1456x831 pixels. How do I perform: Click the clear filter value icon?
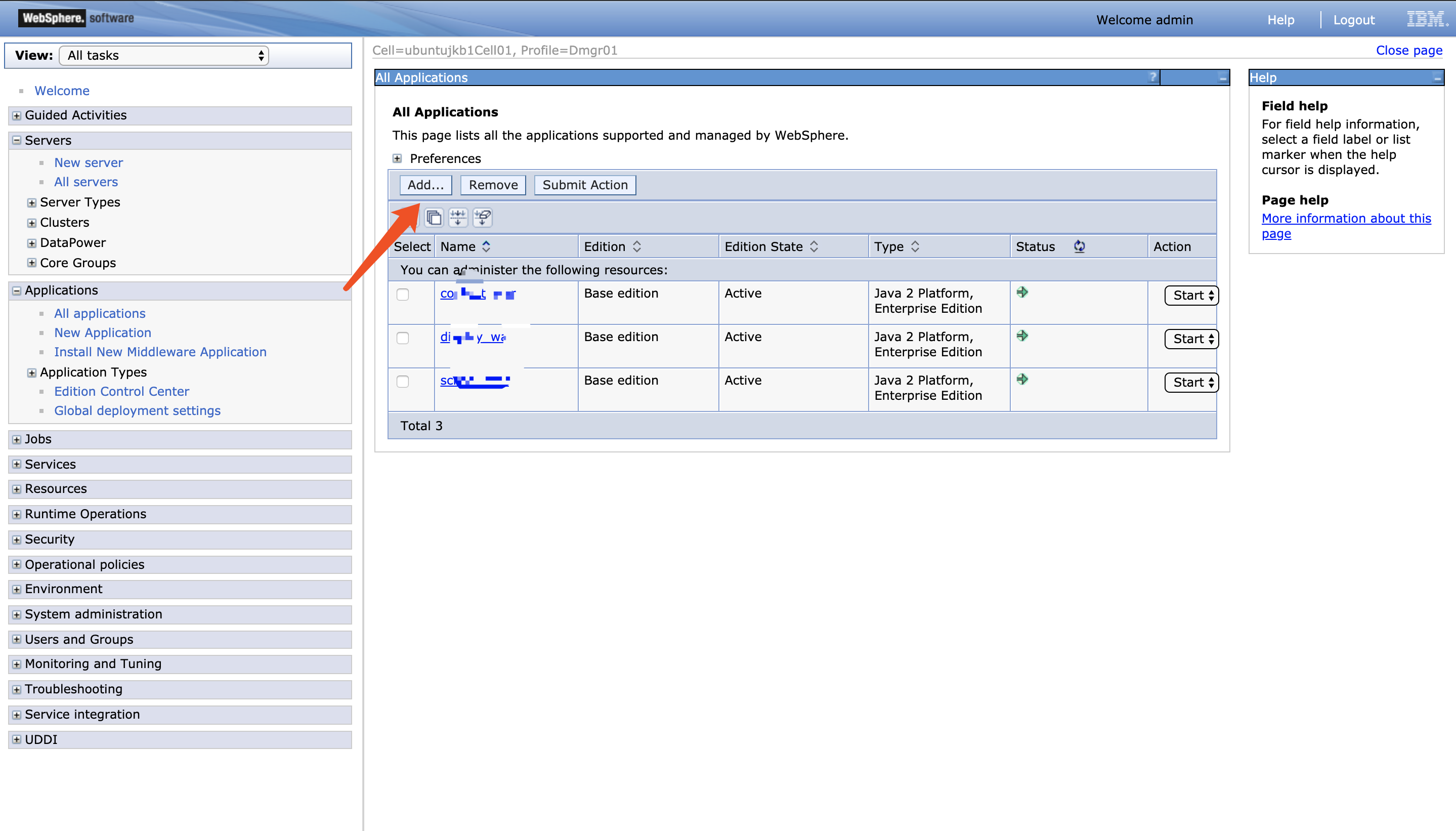483,218
